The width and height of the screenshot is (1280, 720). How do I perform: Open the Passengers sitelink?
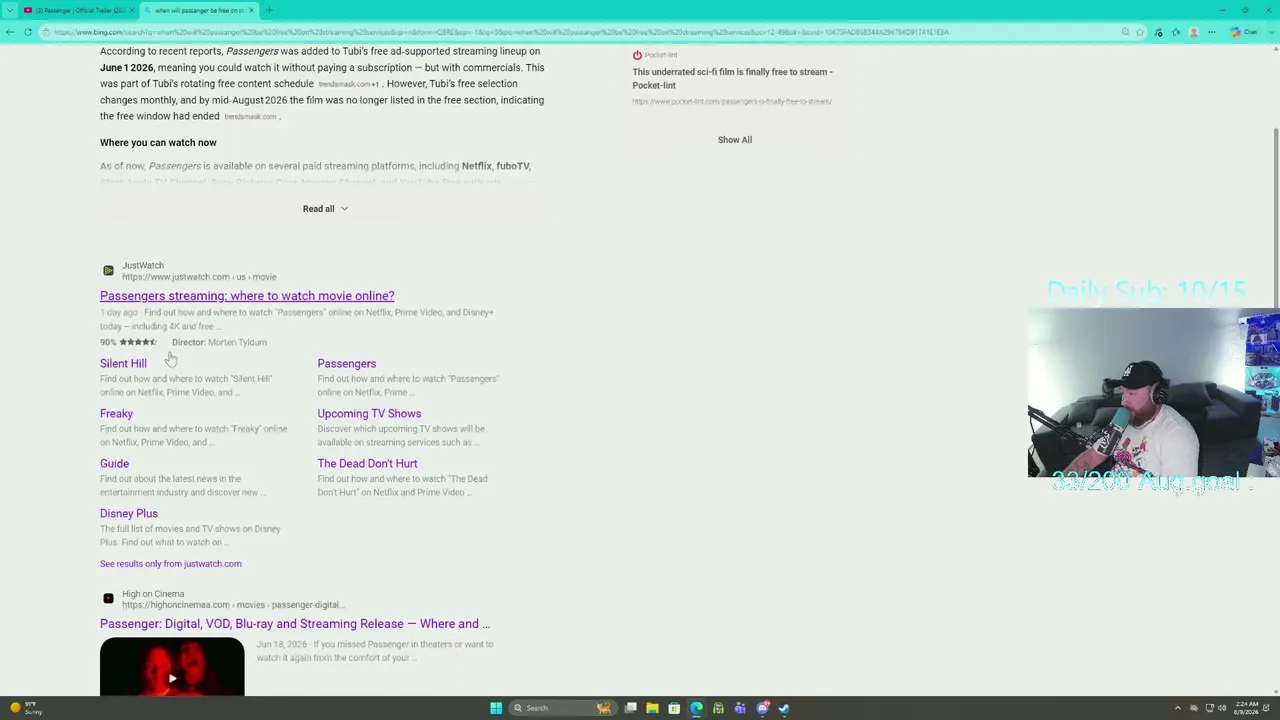[x=347, y=364]
